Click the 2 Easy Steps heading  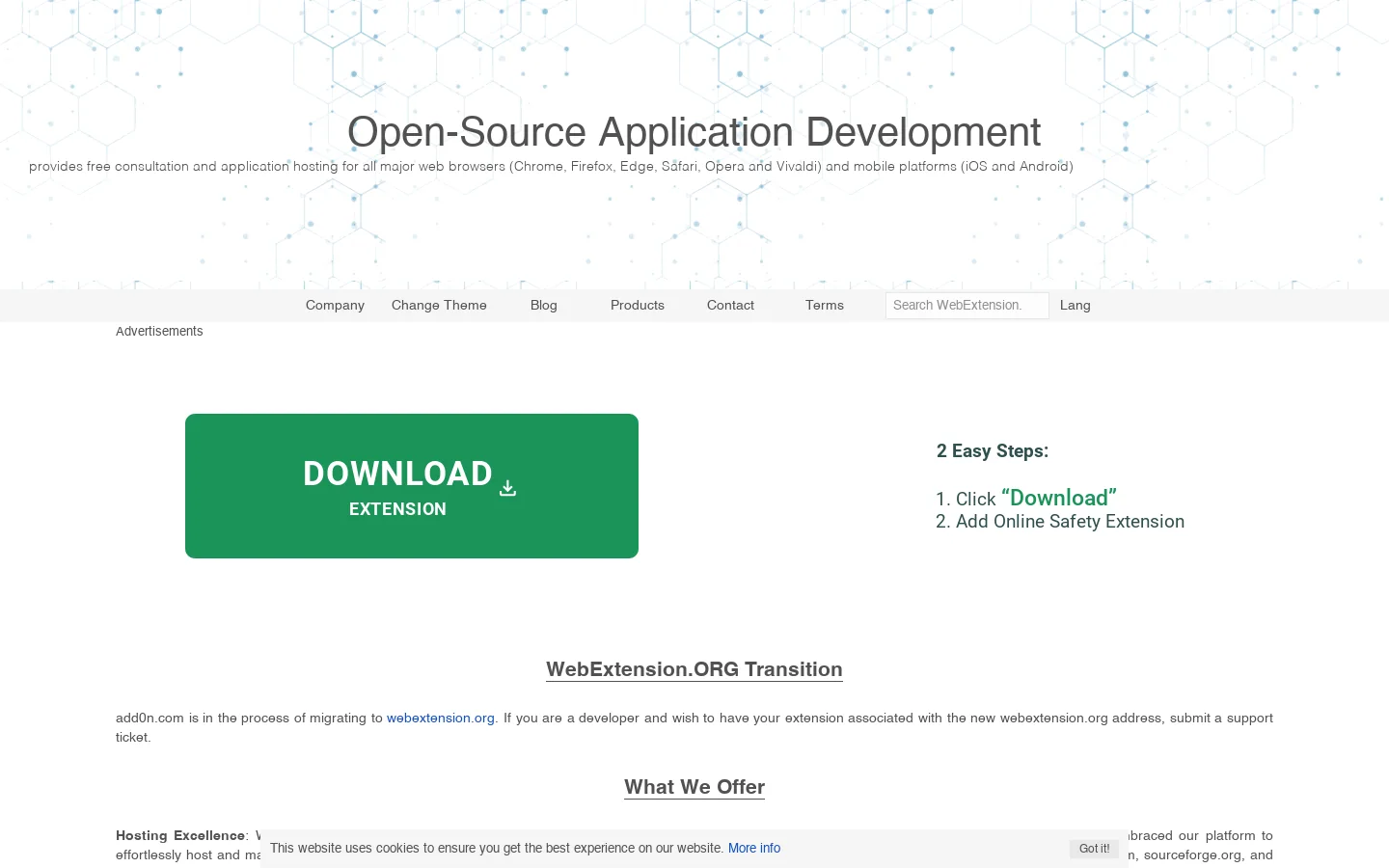[993, 450]
